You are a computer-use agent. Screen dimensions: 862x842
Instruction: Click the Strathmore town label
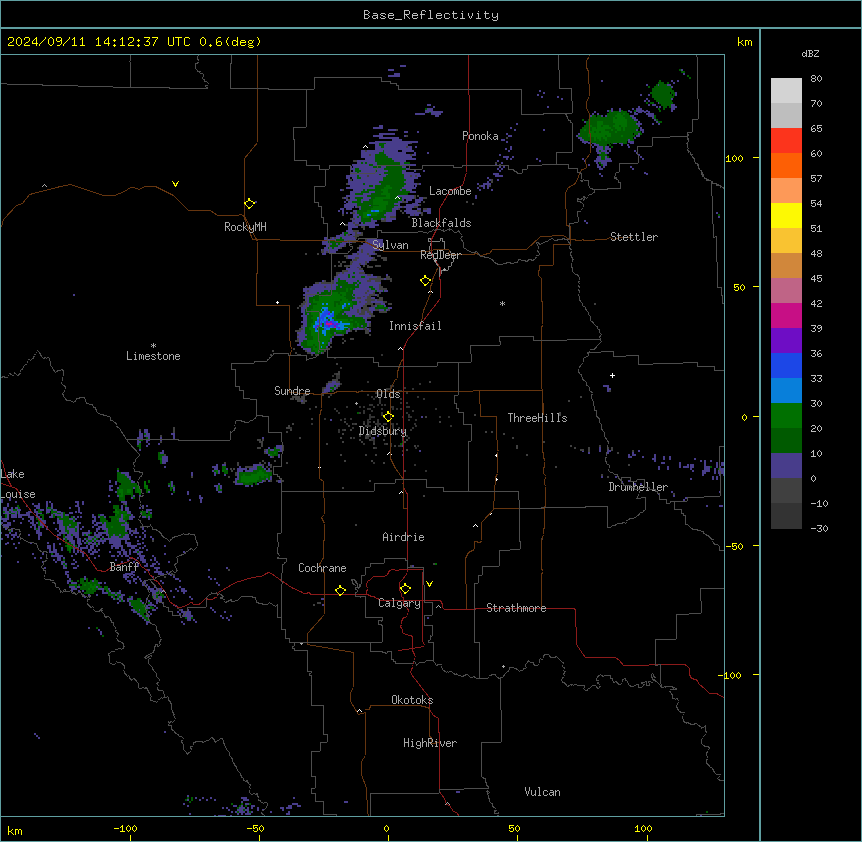click(516, 608)
